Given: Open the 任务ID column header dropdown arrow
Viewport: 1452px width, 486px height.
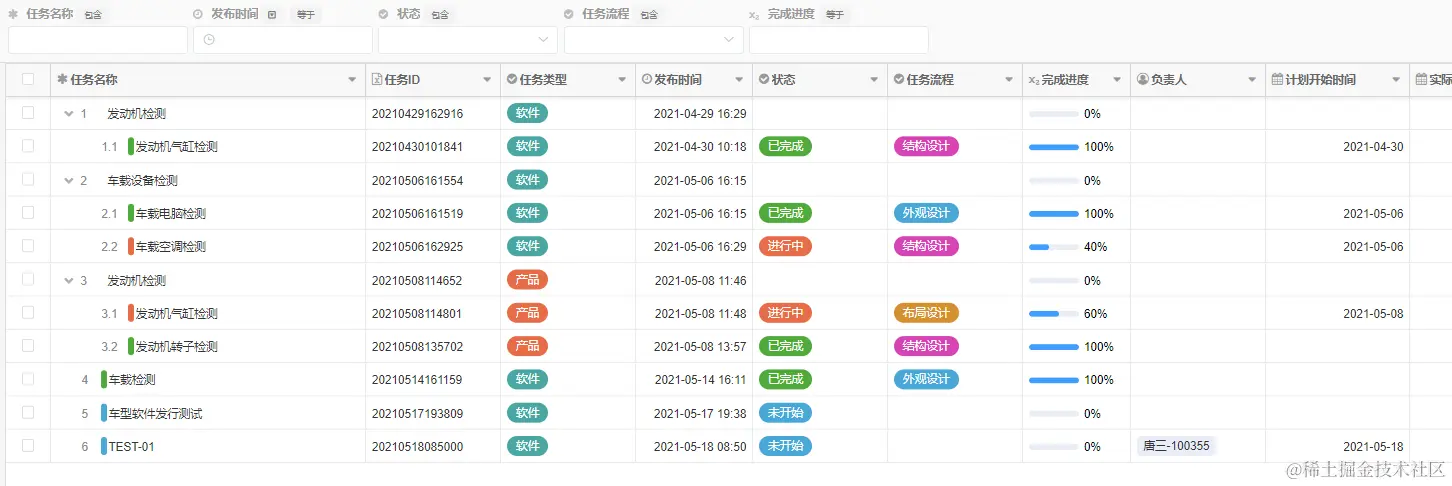Looking at the screenshot, I should point(487,80).
